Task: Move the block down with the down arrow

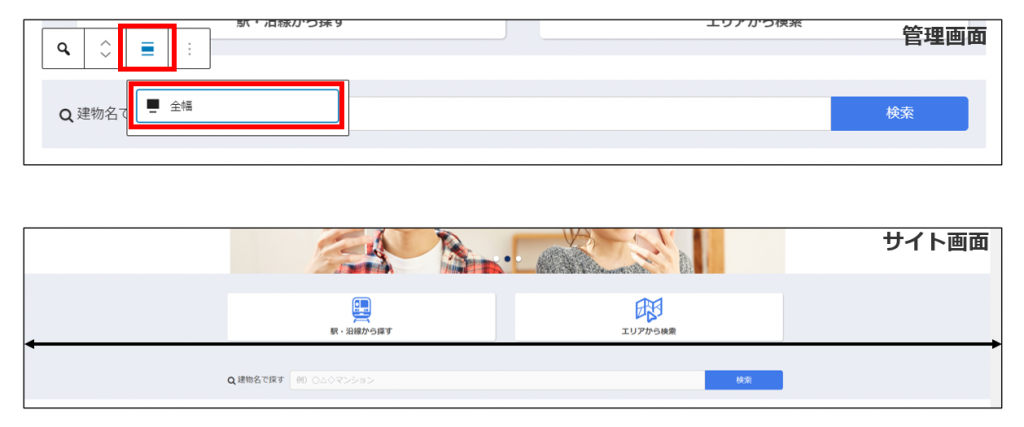Action: 105,56
